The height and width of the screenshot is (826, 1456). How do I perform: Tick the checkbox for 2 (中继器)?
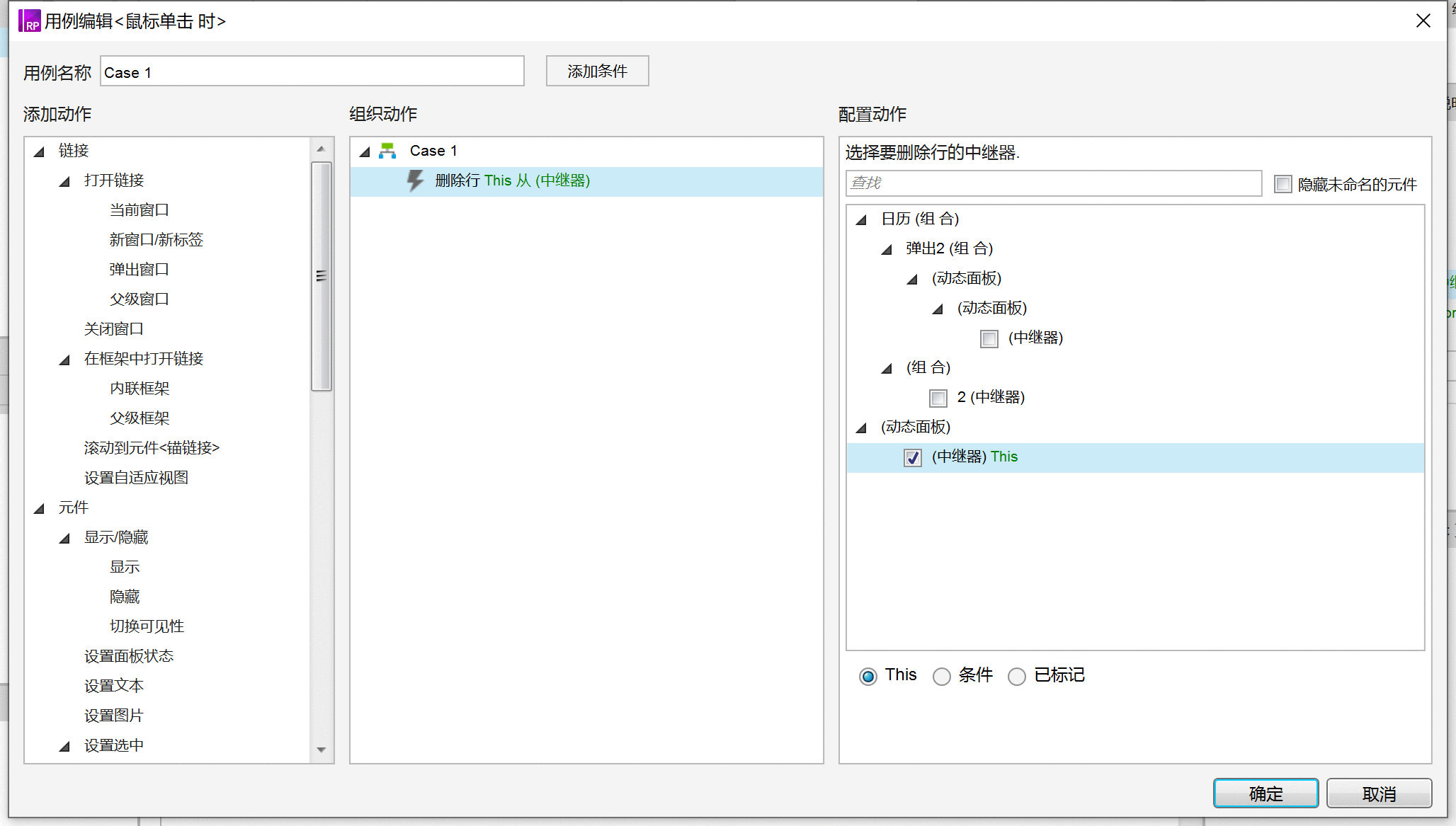click(x=938, y=398)
